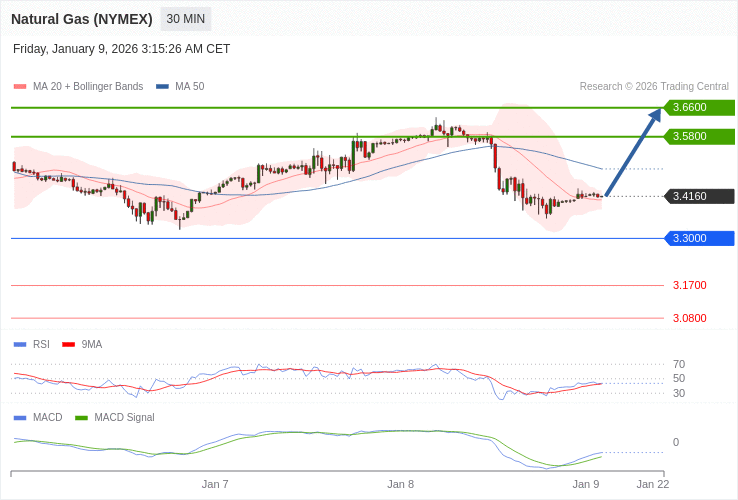Click the blue MA 50 legend swatch
The width and height of the screenshot is (738, 500).
click(162, 87)
